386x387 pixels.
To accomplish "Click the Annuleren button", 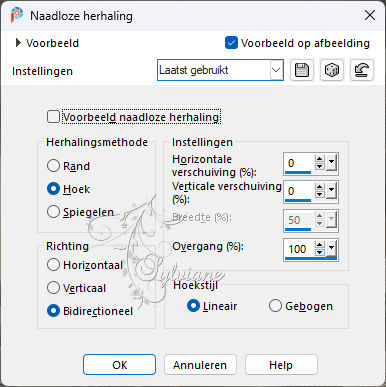I will [200, 365].
